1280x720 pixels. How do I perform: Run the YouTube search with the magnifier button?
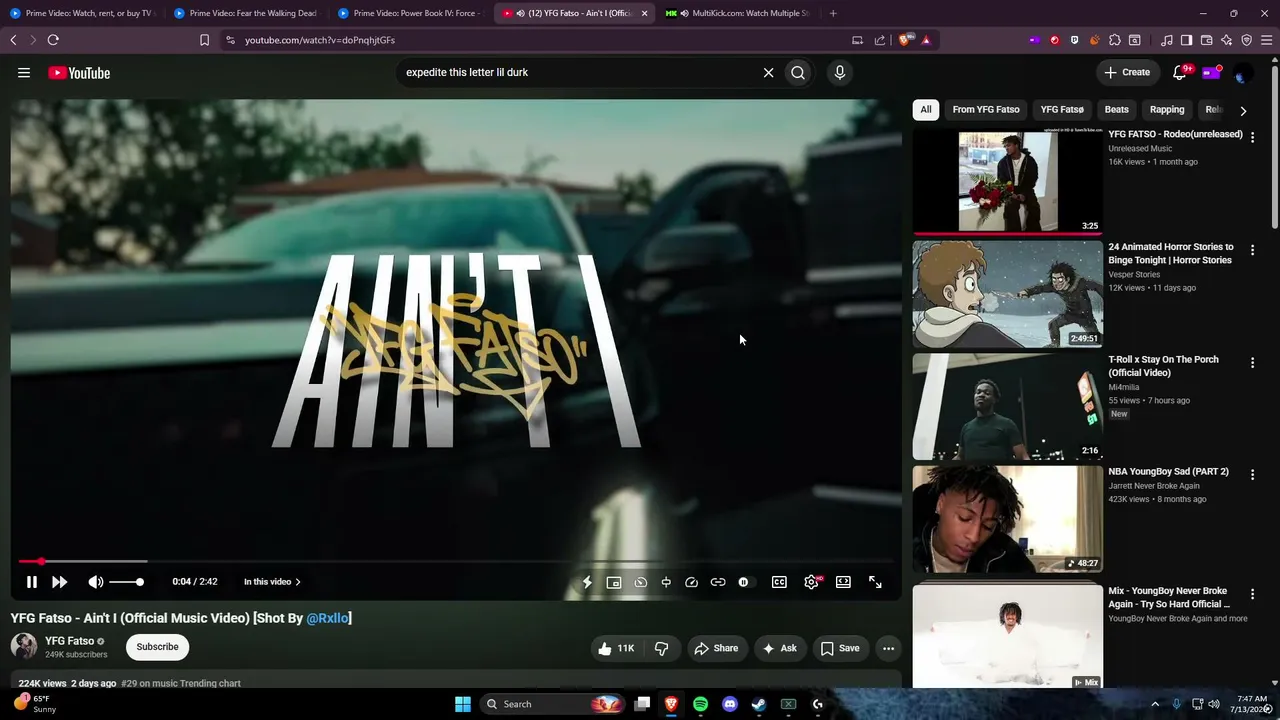coord(798,72)
